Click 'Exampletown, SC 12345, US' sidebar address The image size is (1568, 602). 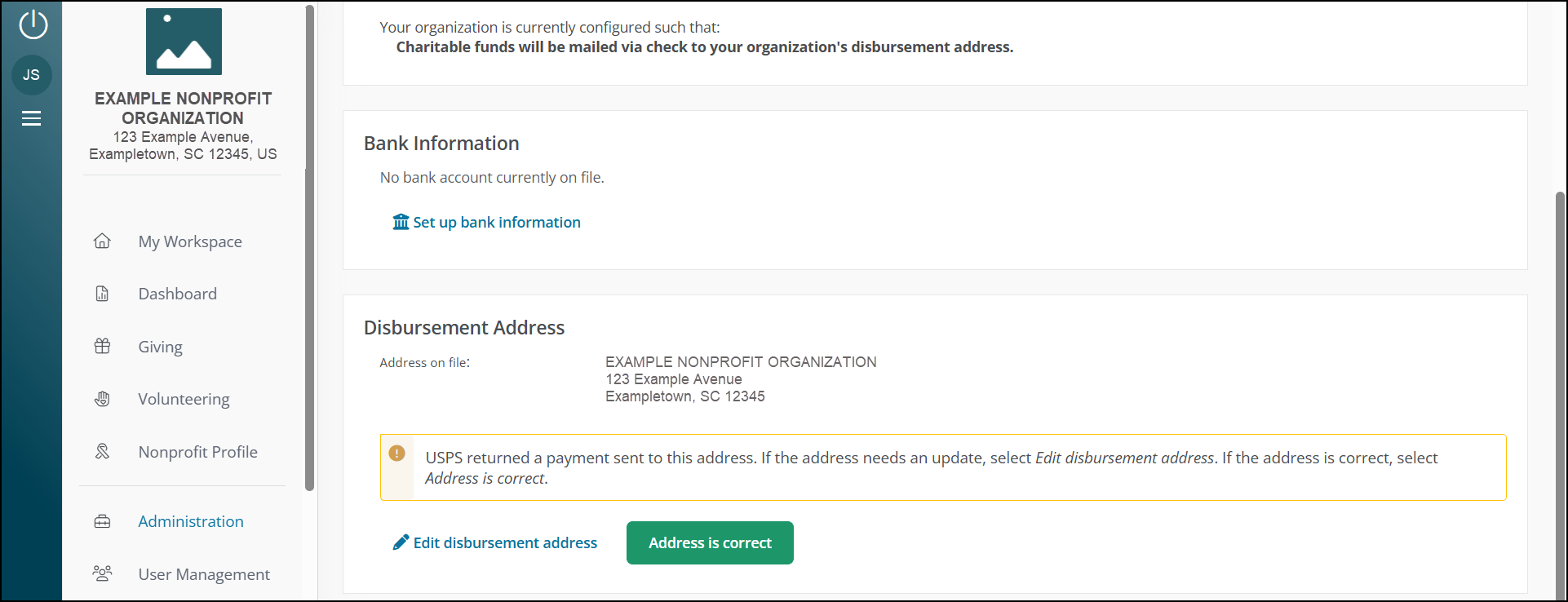183,154
